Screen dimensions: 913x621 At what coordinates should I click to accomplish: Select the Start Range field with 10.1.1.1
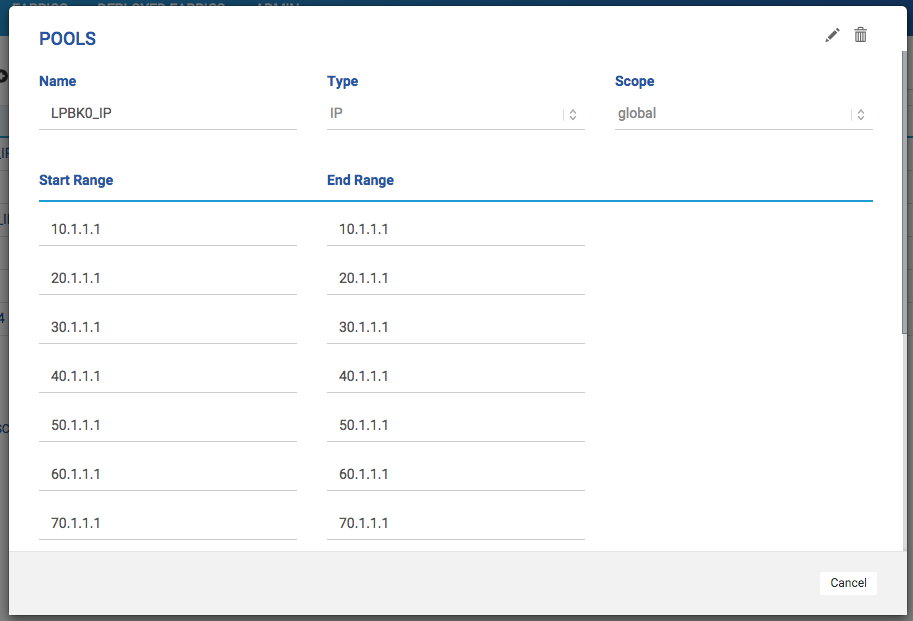(168, 229)
